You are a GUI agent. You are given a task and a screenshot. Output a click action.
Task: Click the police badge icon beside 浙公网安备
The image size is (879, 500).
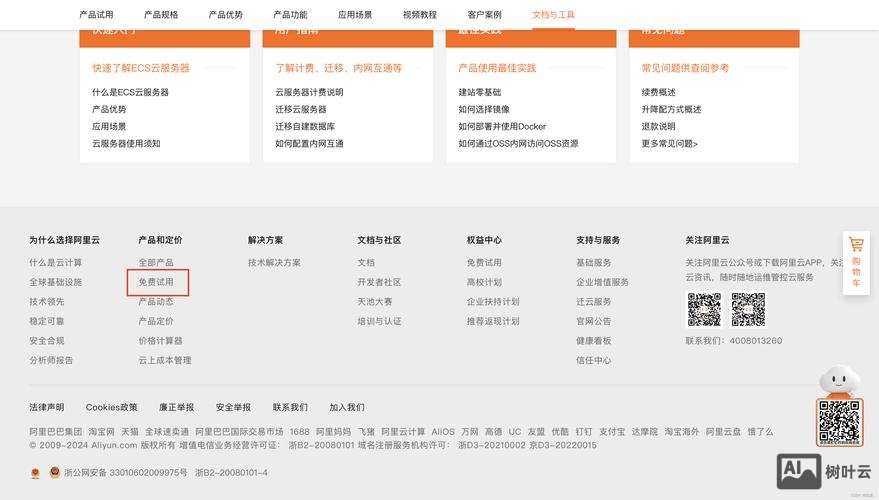[x=54, y=473]
